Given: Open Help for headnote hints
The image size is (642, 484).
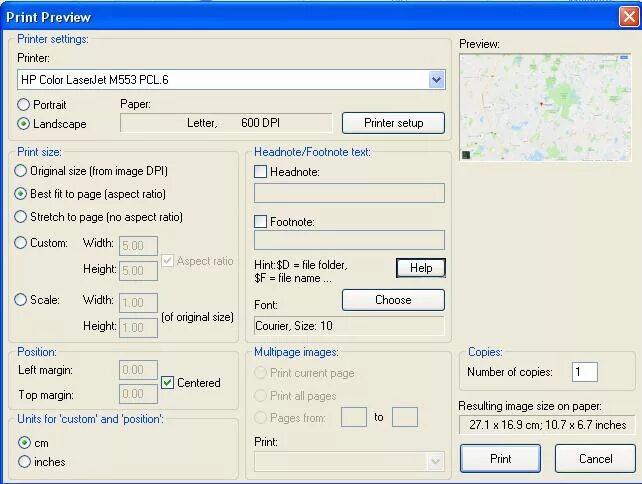Looking at the screenshot, I should pos(420,268).
